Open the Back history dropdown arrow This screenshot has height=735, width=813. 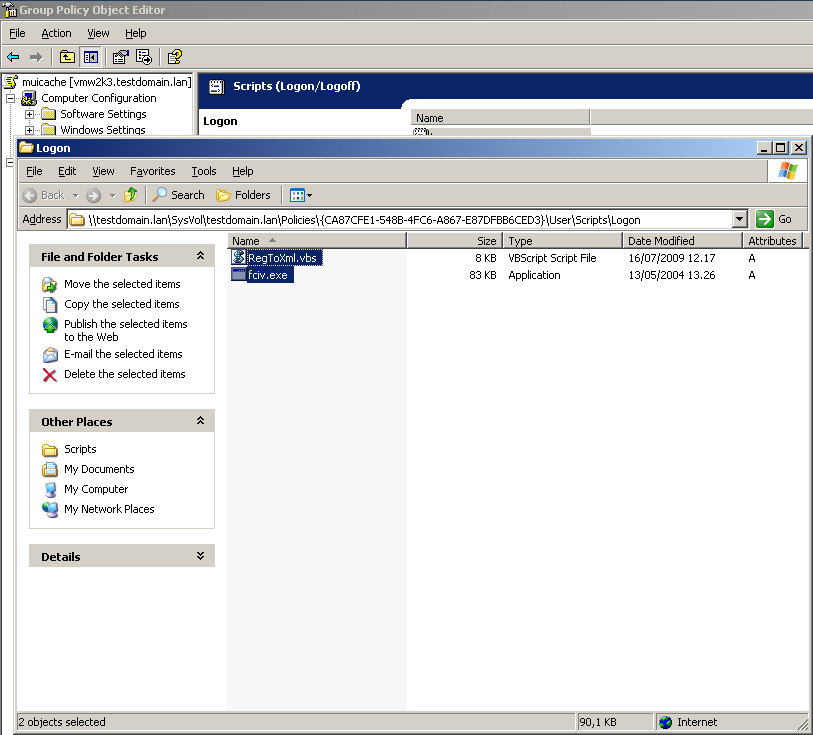point(76,196)
